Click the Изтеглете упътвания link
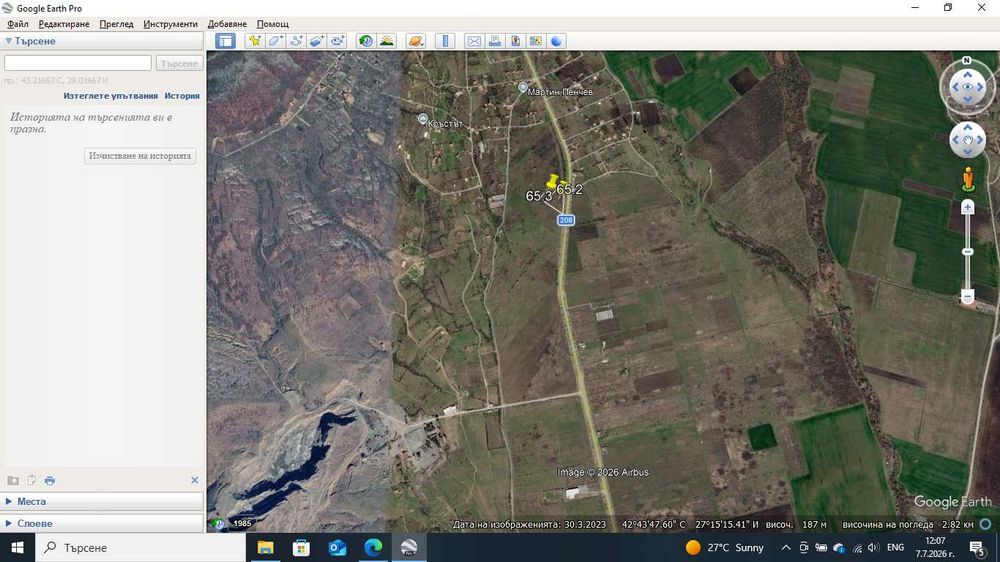Screen dimensions: 1000x562 pos(110,96)
